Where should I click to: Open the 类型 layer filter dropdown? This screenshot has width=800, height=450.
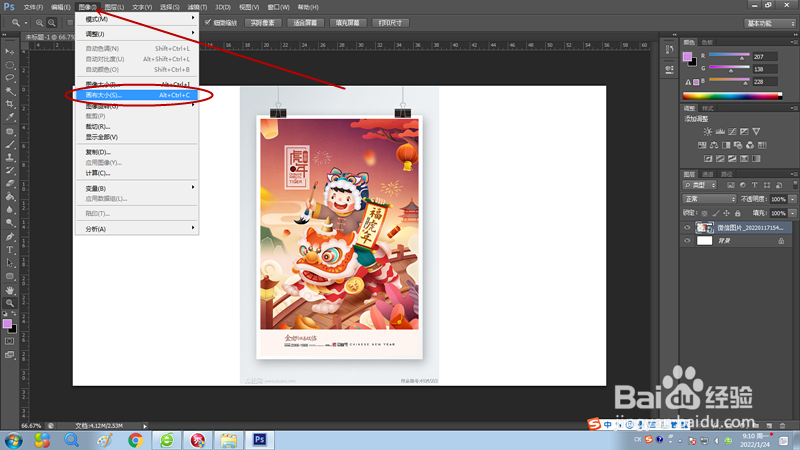699,185
